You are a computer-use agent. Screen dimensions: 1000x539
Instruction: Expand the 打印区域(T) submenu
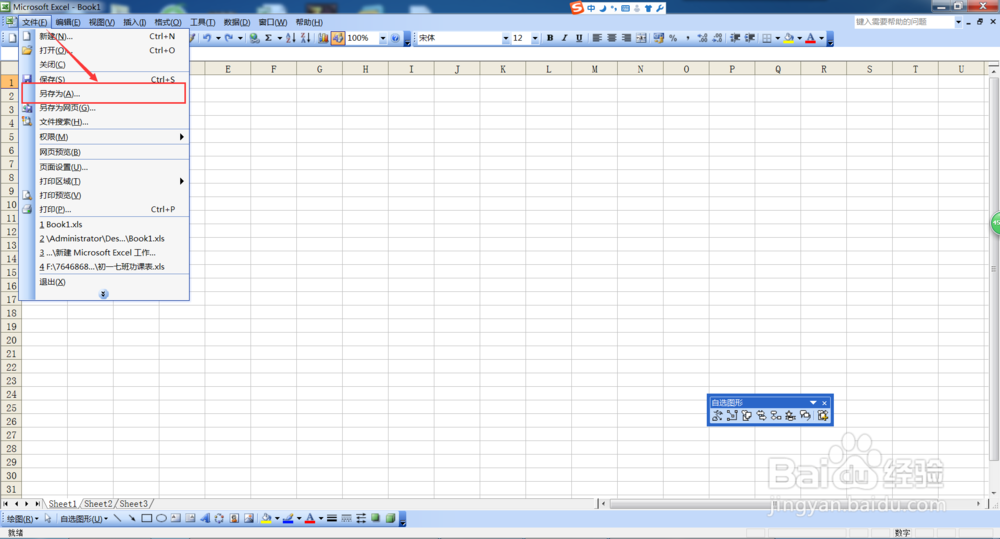[x=112, y=181]
